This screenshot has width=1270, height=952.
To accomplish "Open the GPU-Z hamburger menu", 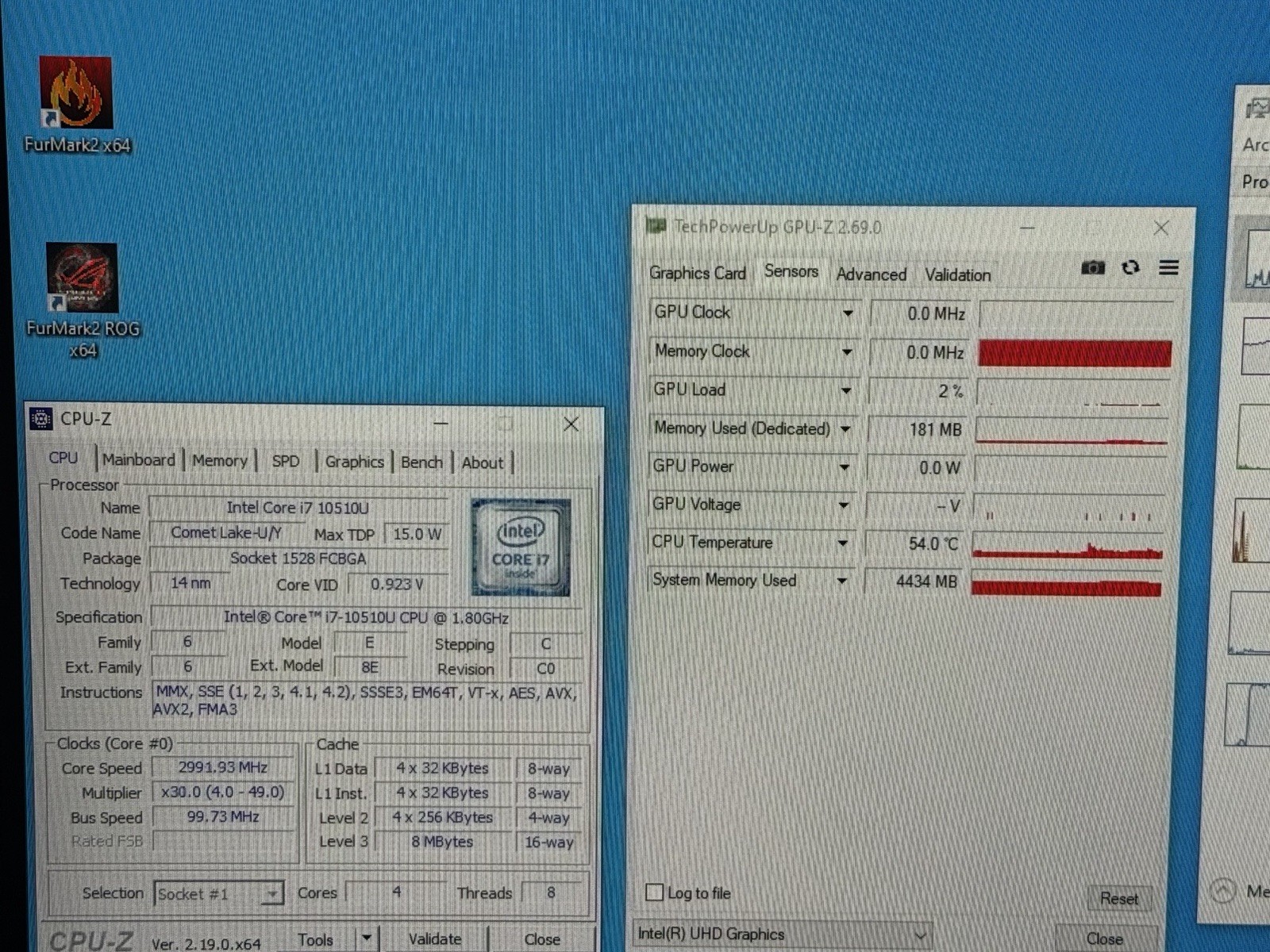I will click(1168, 267).
